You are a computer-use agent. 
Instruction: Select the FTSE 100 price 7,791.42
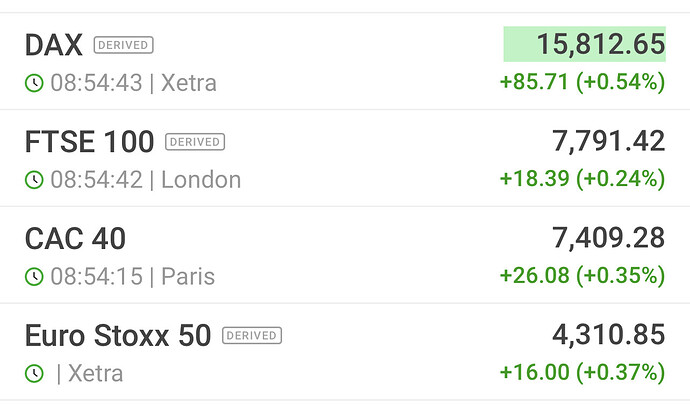pyautogui.click(x=608, y=142)
